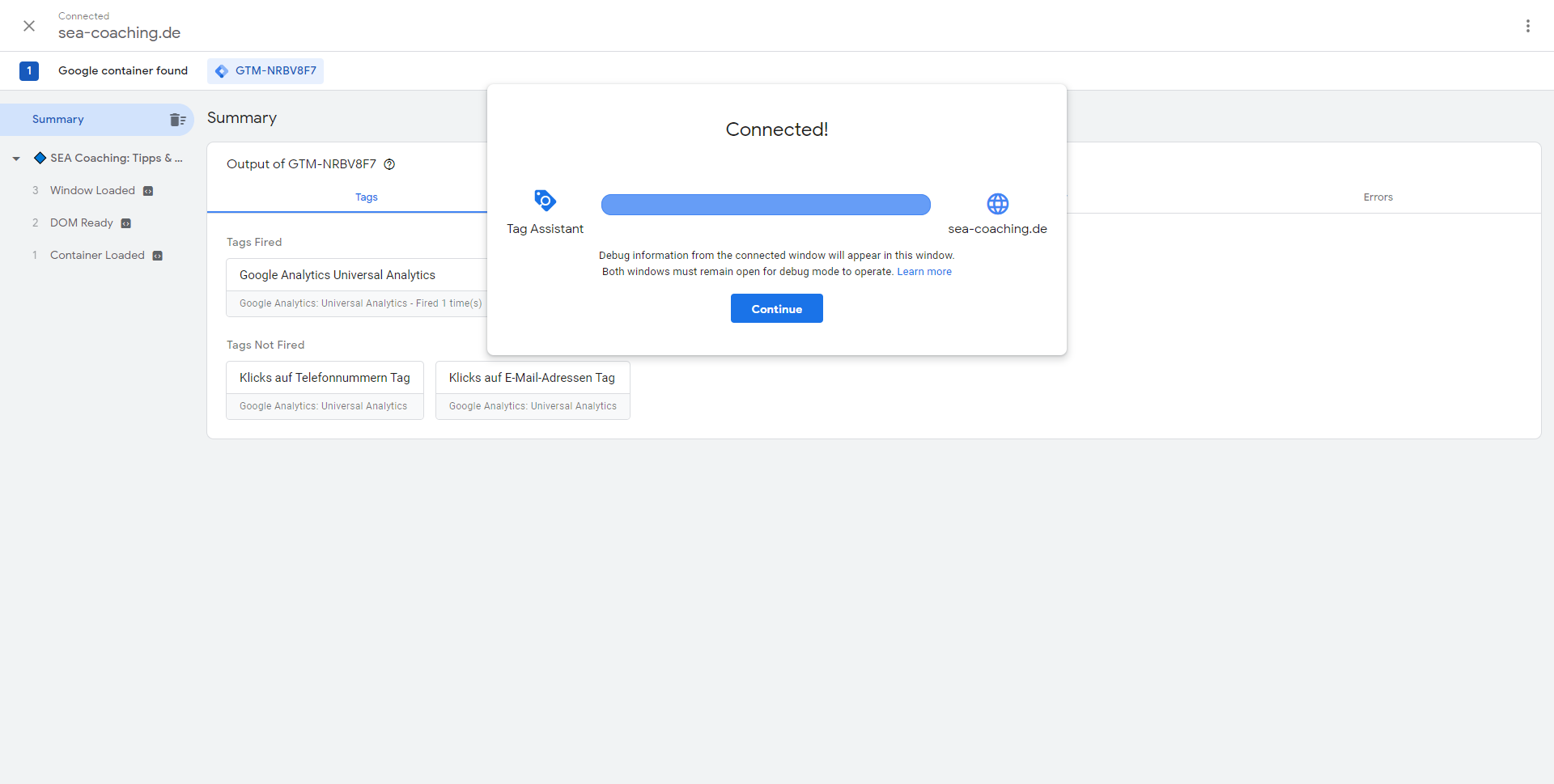Viewport: 1554px width, 784px height.
Task: Switch to the Errors tab
Action: (1378, 197)
